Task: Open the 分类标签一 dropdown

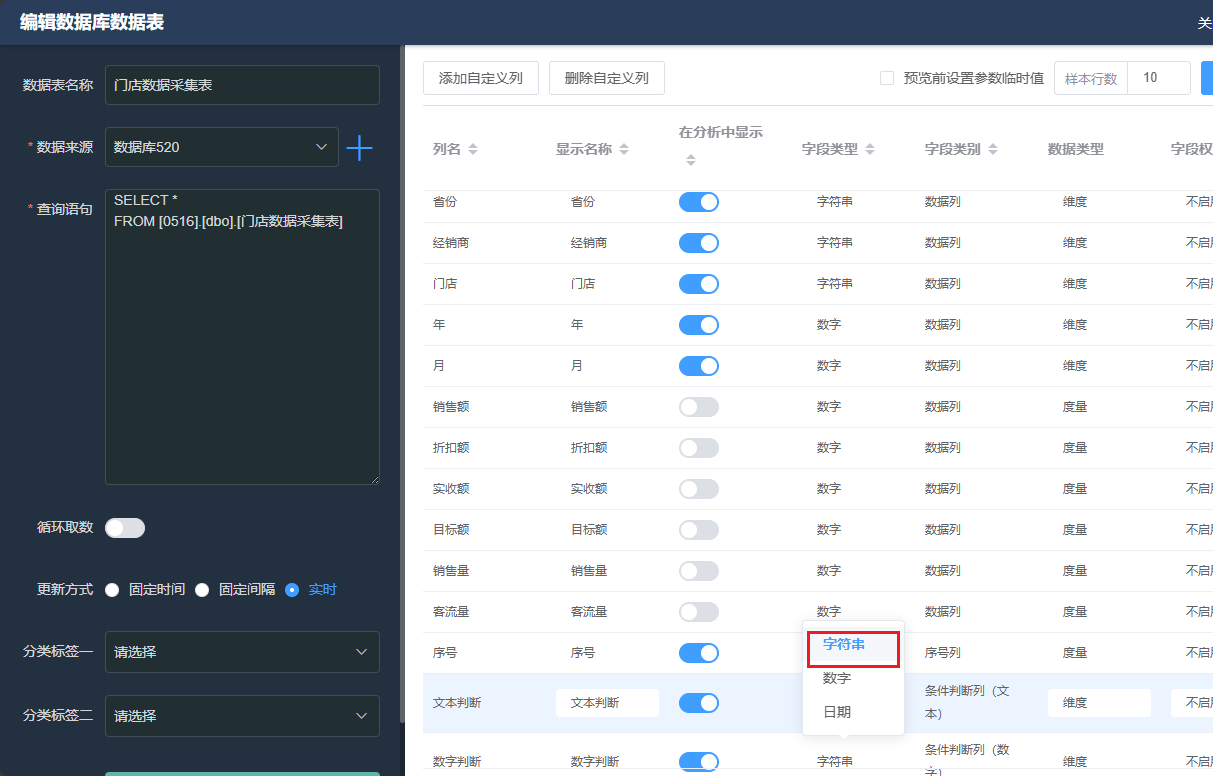Action: coord(242,652)
